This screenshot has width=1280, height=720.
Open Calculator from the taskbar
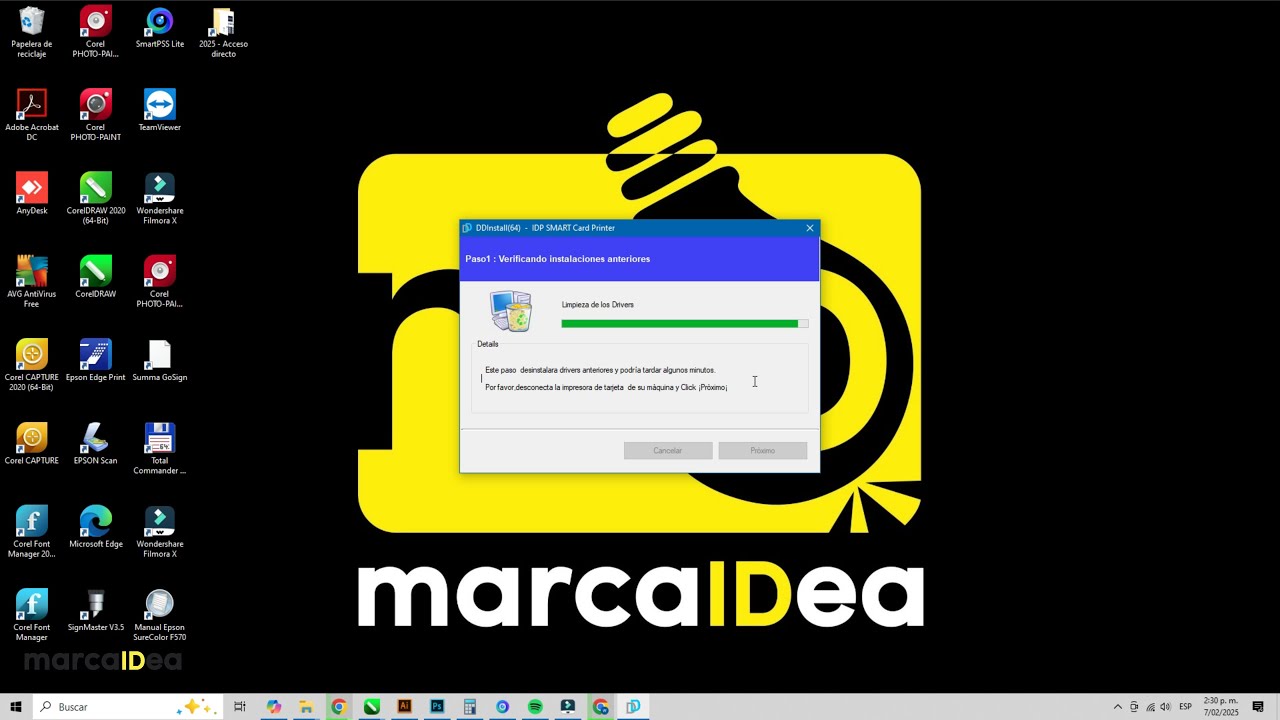(470, 707)
